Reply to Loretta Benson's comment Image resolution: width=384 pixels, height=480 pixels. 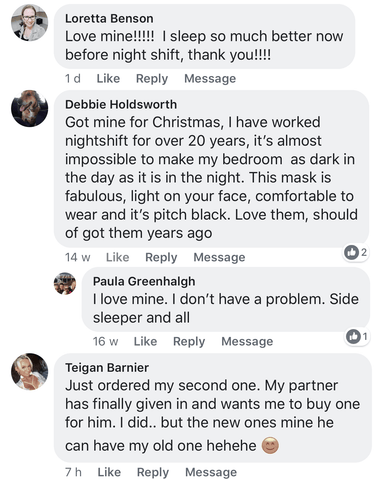tap(152, 79)
